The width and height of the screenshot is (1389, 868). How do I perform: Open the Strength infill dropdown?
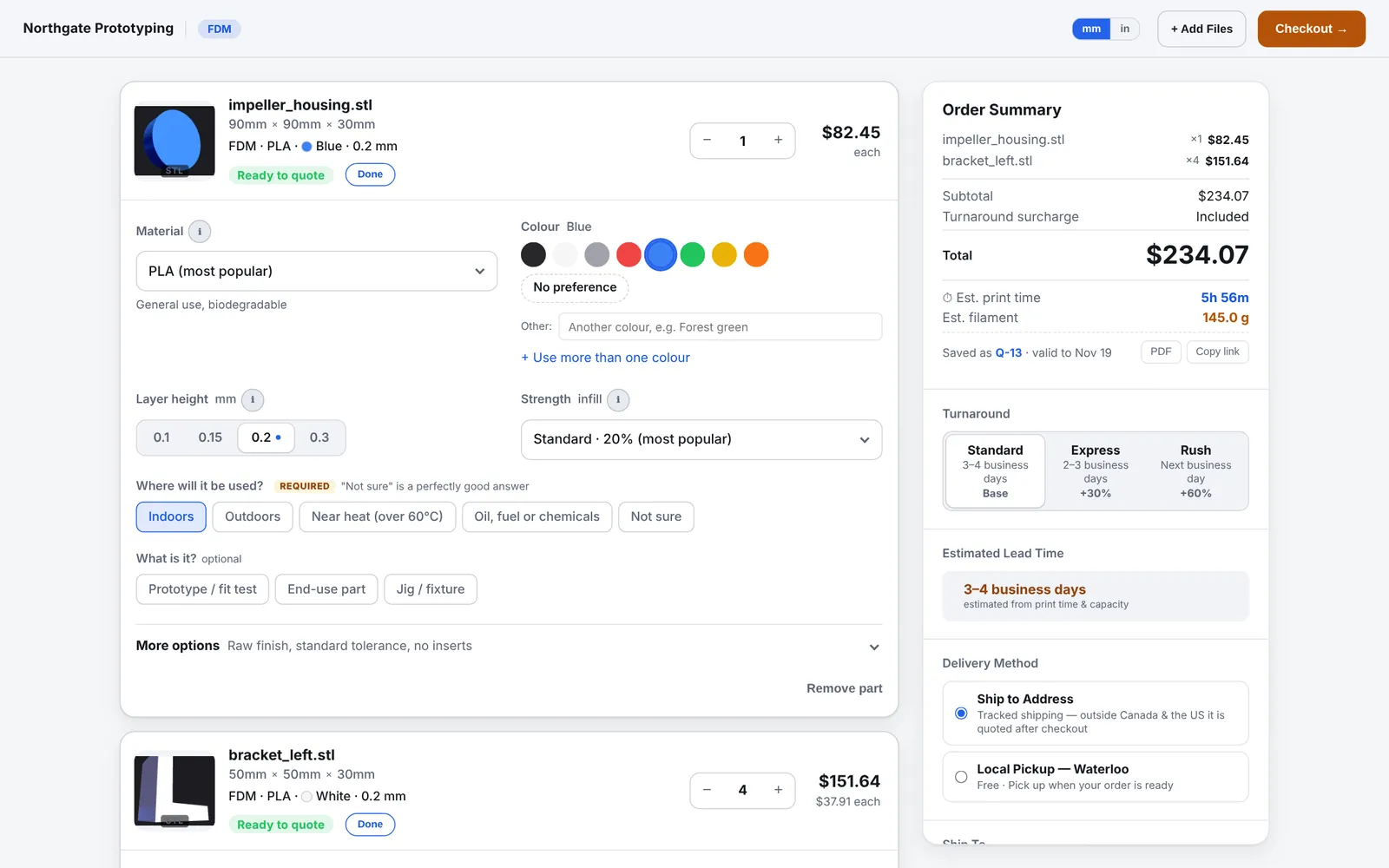701,439
